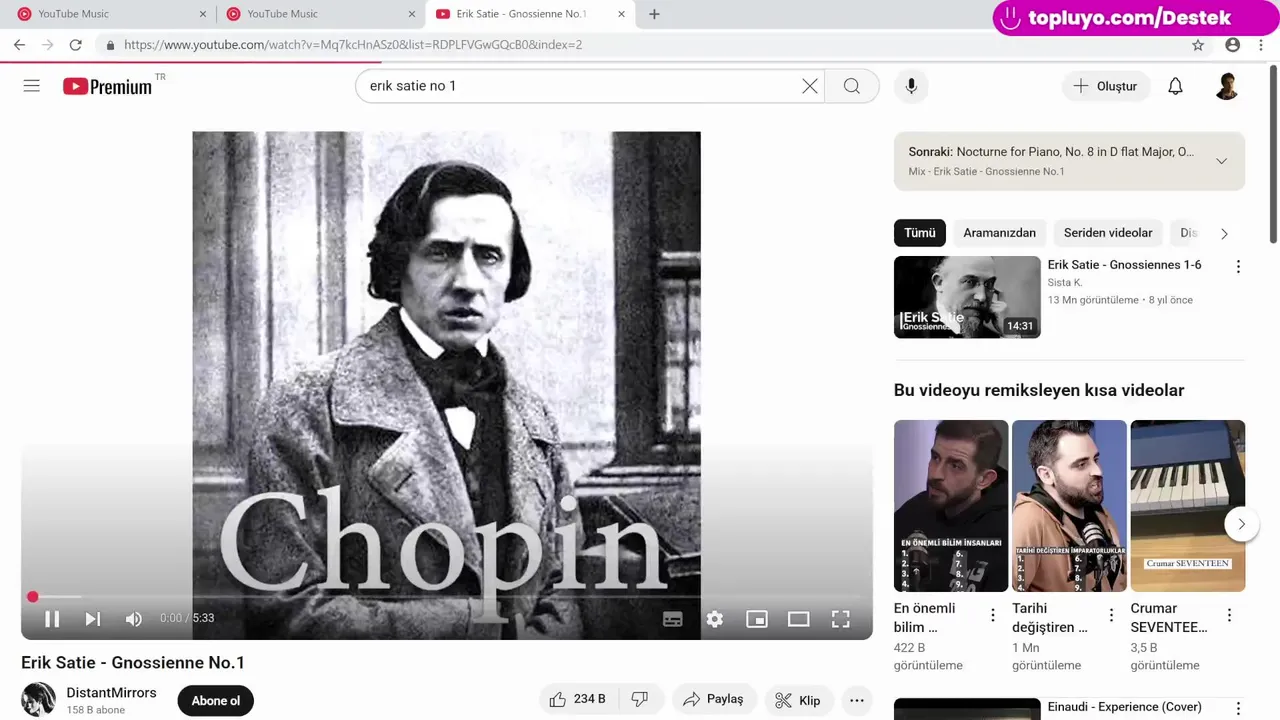Toggle subtitles captions button
1280x720 pixels.
pyautogui.click(x=673, y=619)
